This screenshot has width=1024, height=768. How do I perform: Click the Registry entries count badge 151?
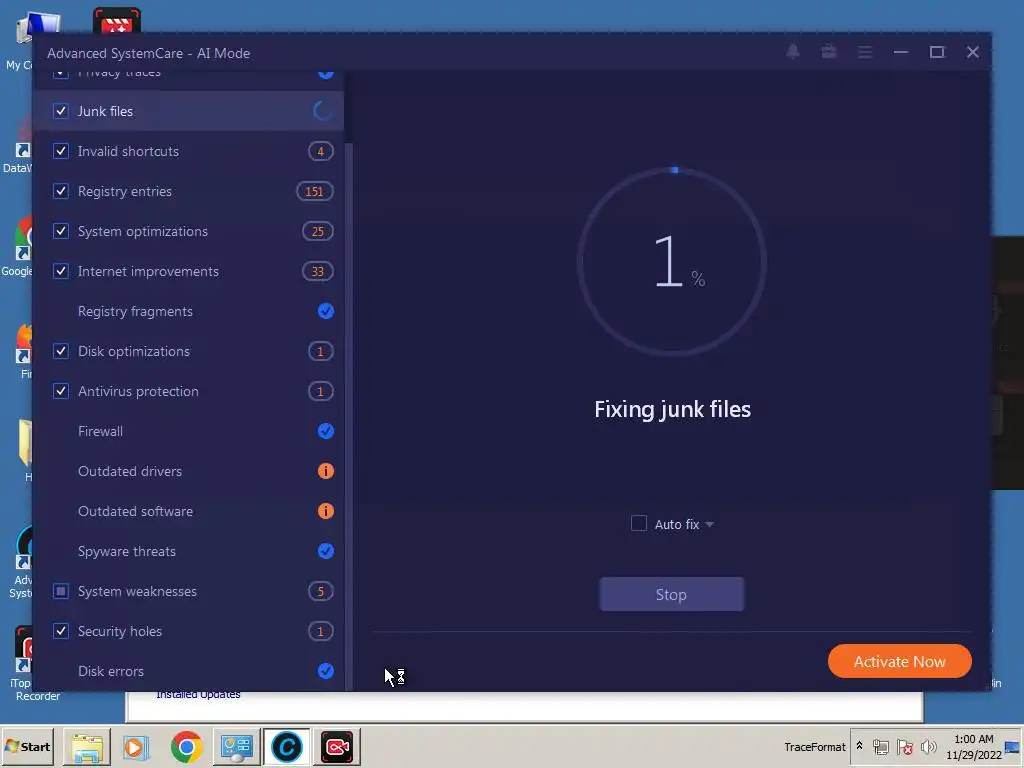click(x=315, y=191)
